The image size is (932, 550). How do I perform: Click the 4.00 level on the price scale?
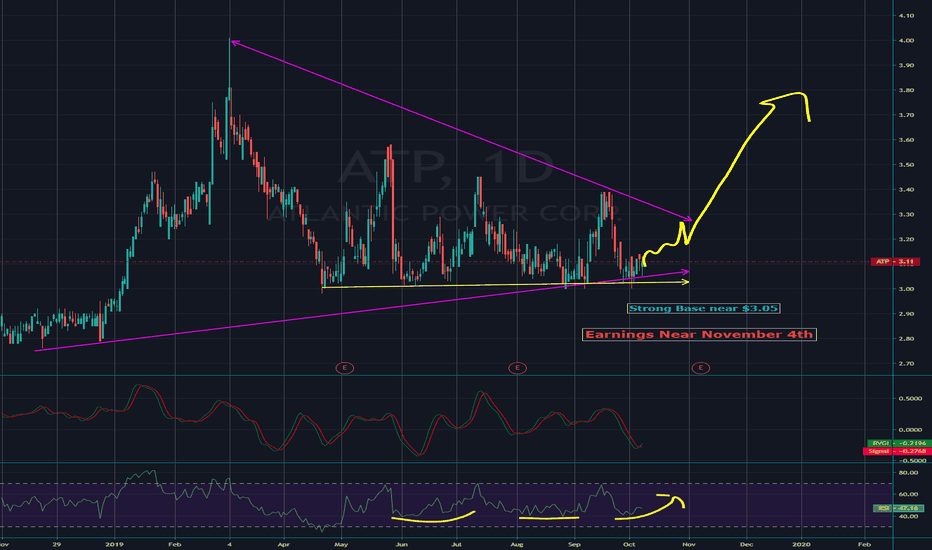coord(906,40)
